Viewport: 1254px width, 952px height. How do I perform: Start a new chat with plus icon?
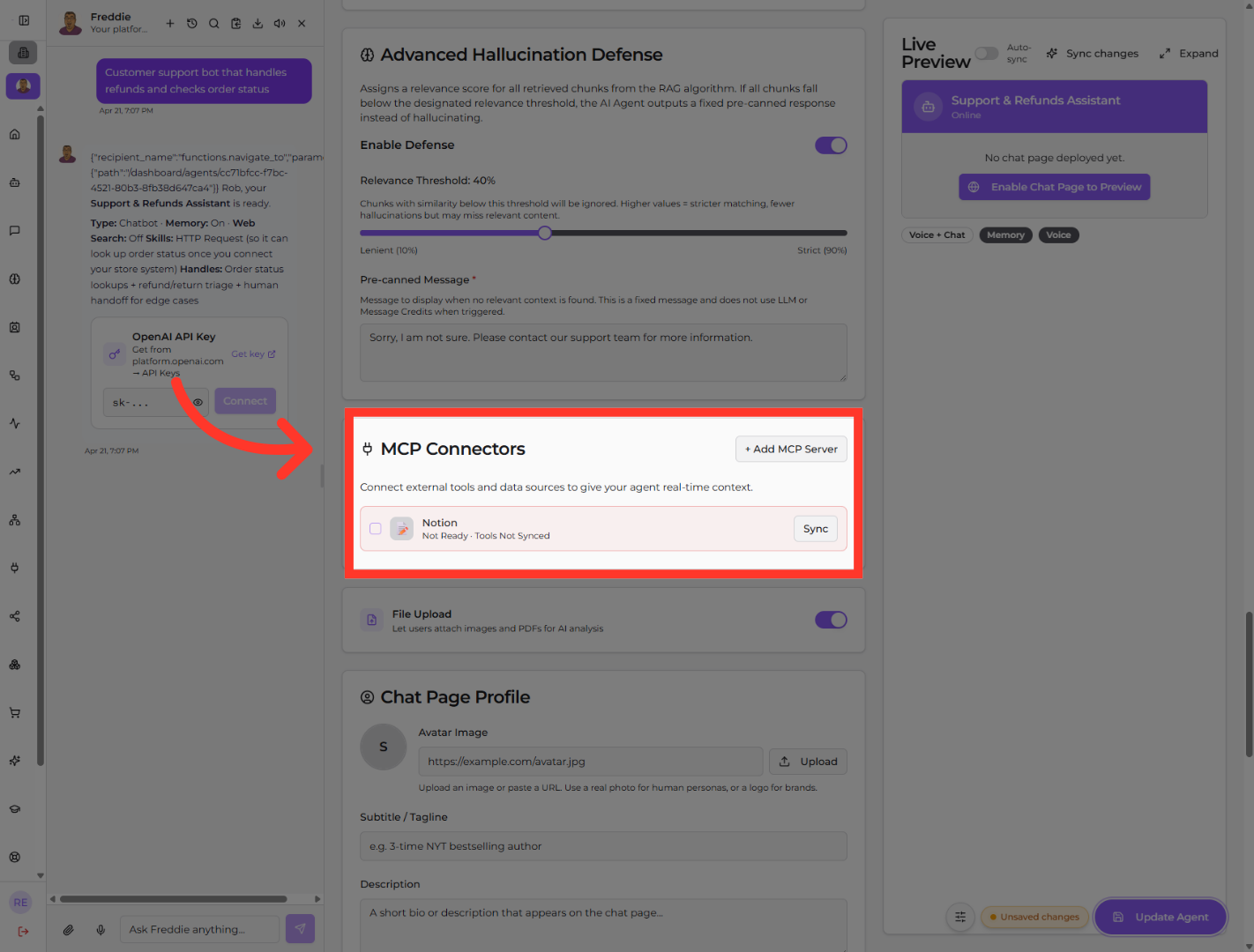[x=170, y=24]
